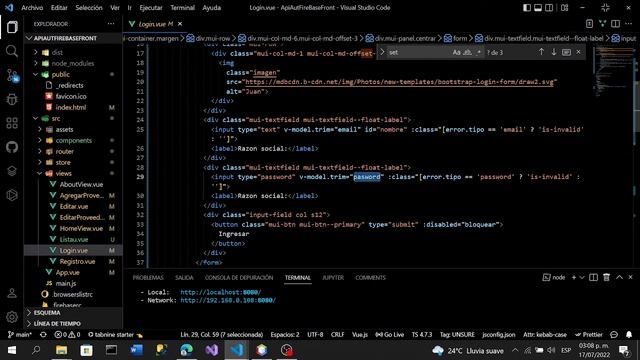Switch to the SALIDA panel tab
This screenshot has width=640, height=360.
(x=184, y=278)
